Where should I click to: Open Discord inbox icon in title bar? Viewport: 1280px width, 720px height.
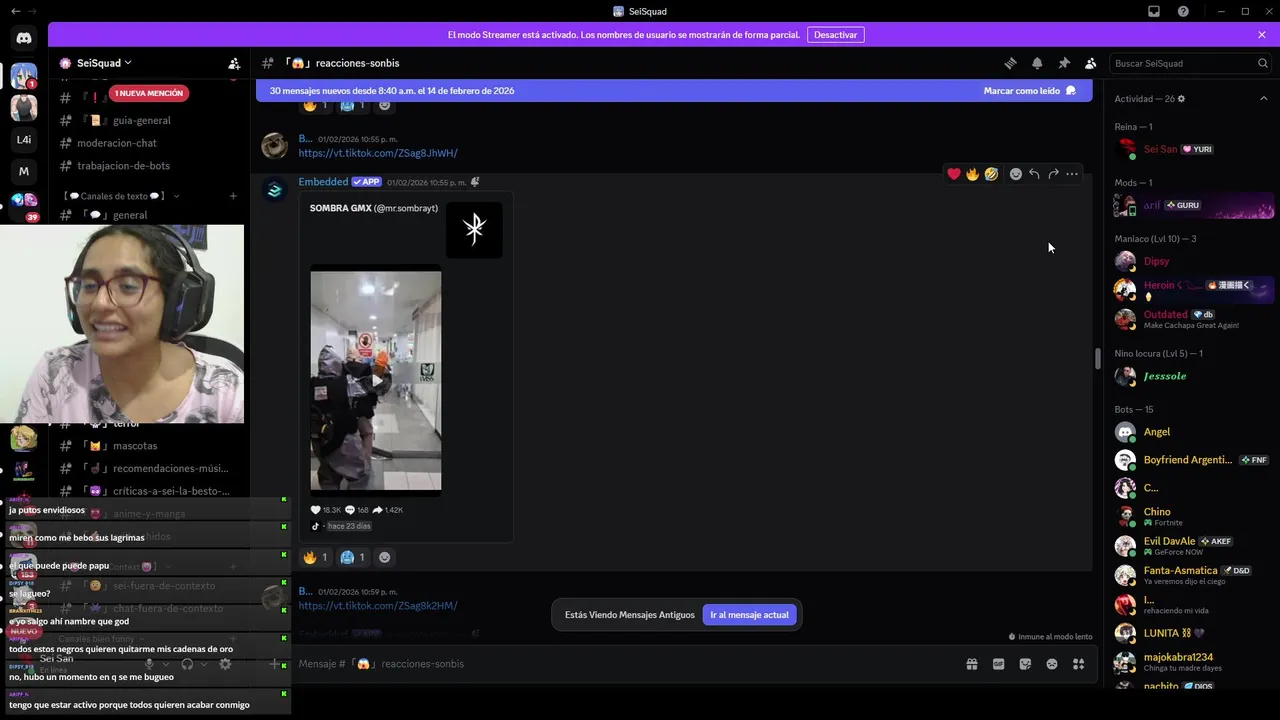(1154, 11)
